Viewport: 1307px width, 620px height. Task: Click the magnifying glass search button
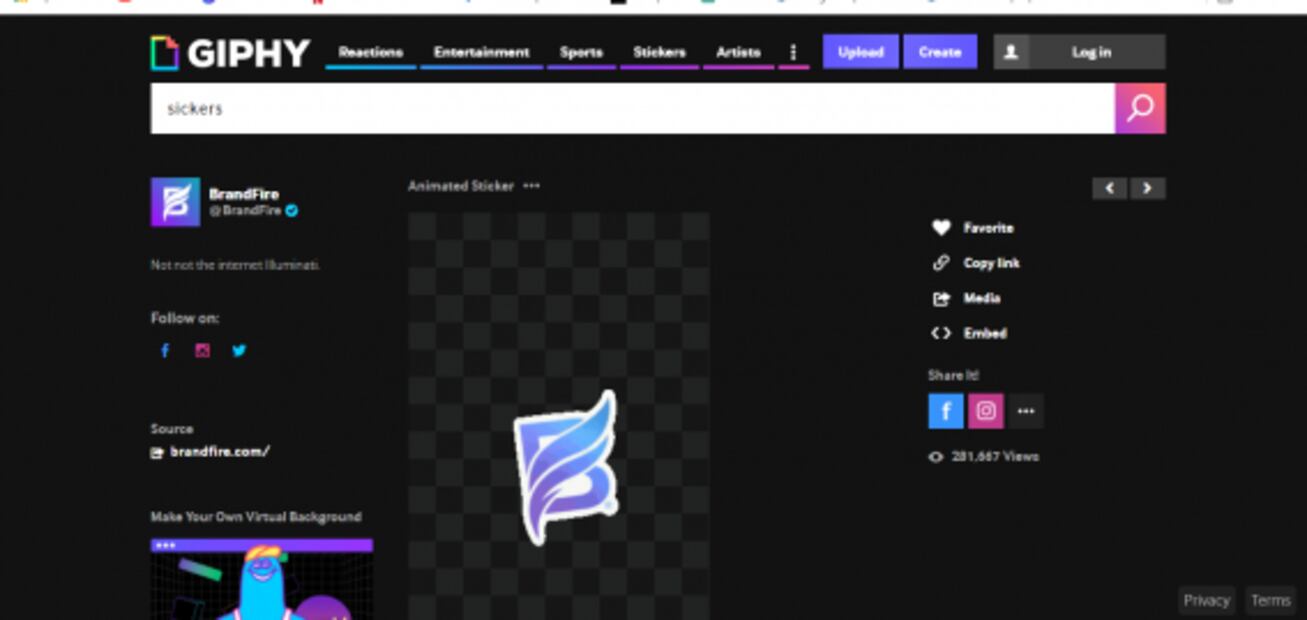[x=1140, y=108]
